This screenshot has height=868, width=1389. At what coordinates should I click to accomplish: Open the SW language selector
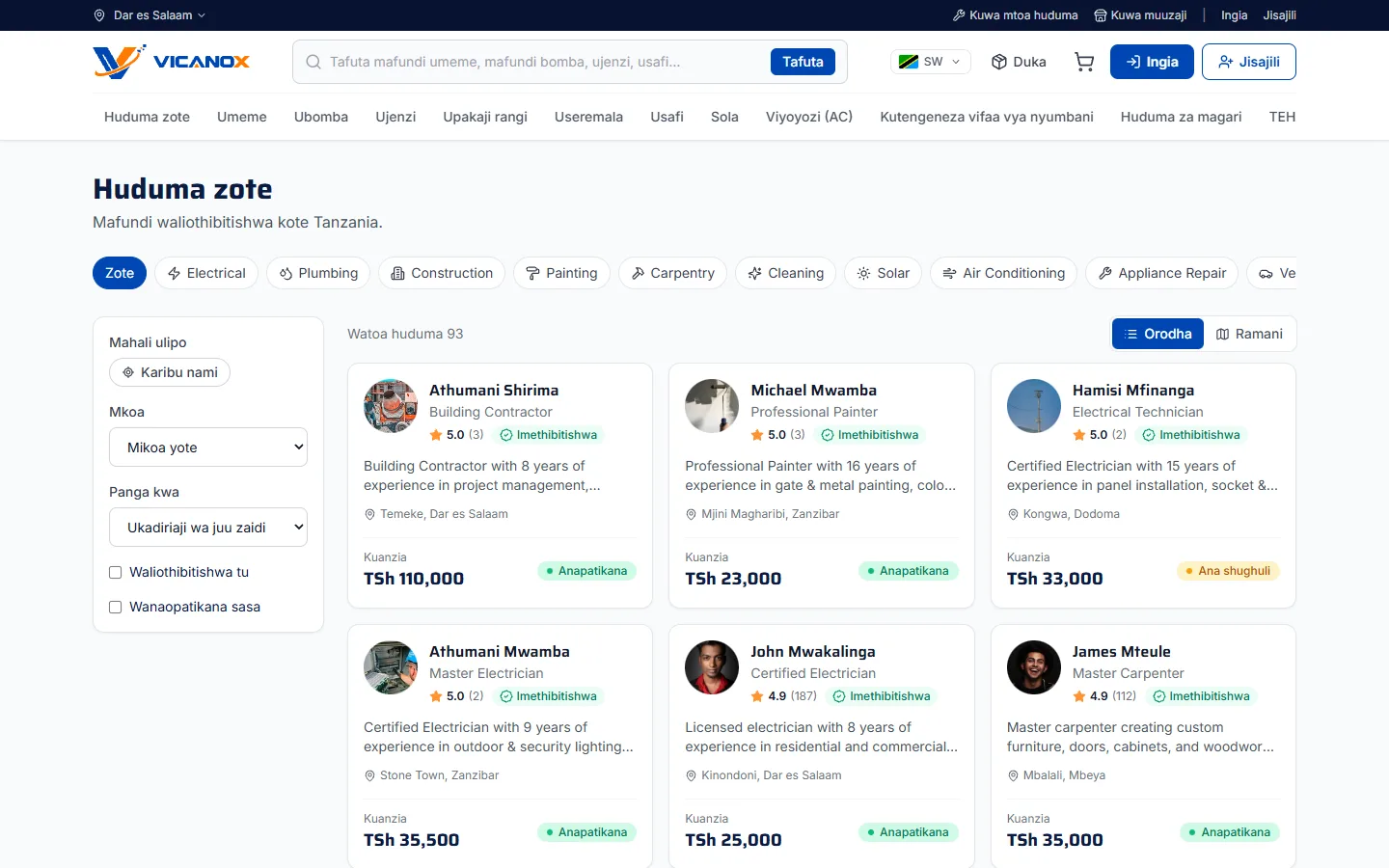click(930, 62)
